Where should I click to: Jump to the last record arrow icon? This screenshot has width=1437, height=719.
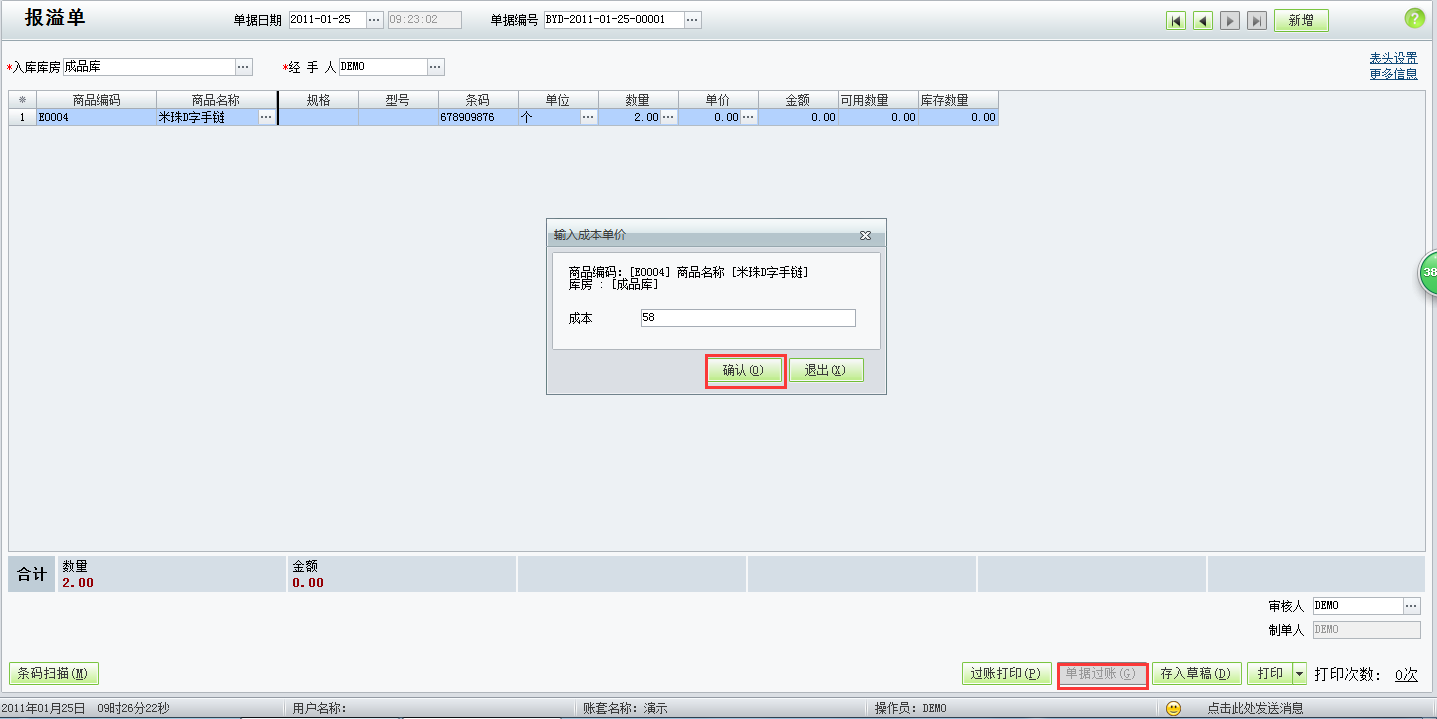click(x=1256, y=19)
